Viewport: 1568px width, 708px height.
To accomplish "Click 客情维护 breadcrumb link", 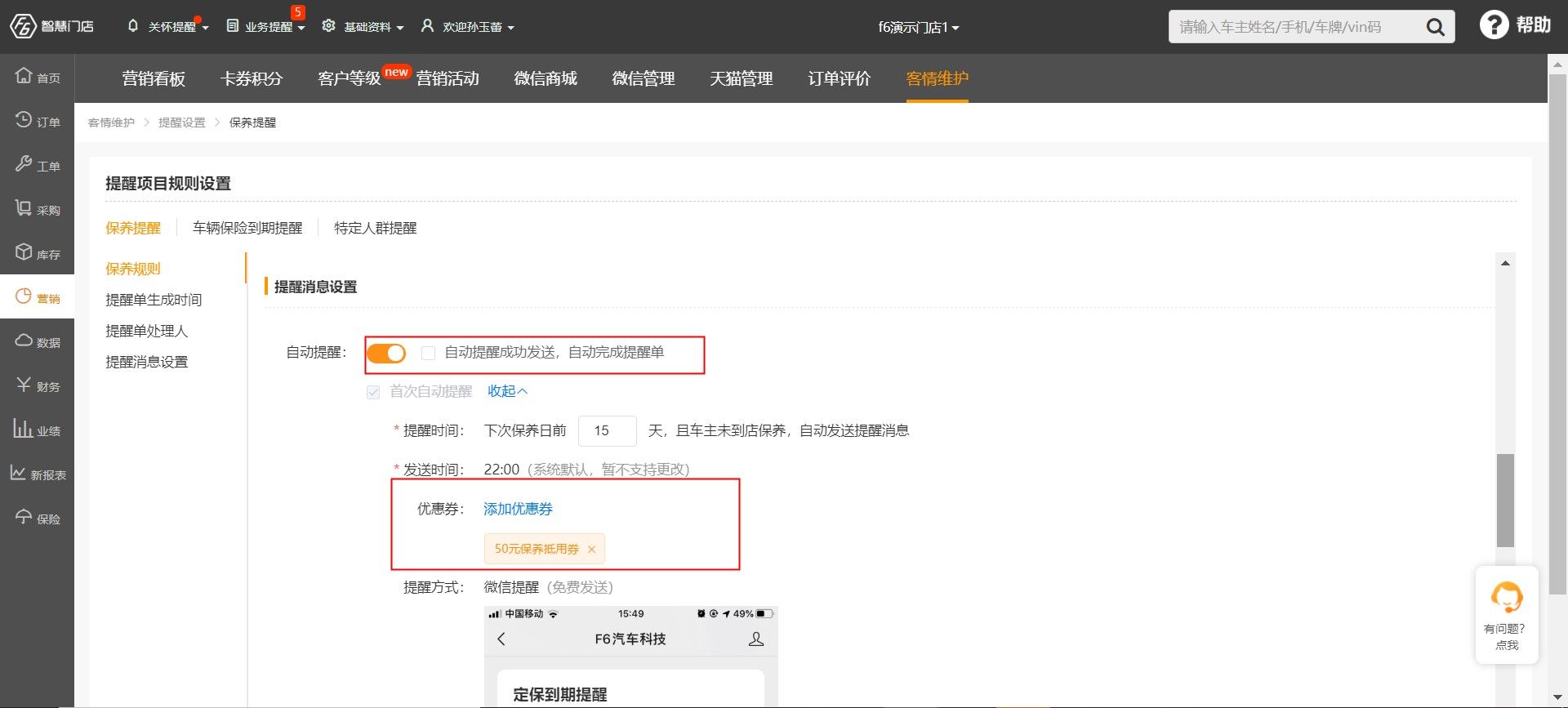I will click(111, 122).
